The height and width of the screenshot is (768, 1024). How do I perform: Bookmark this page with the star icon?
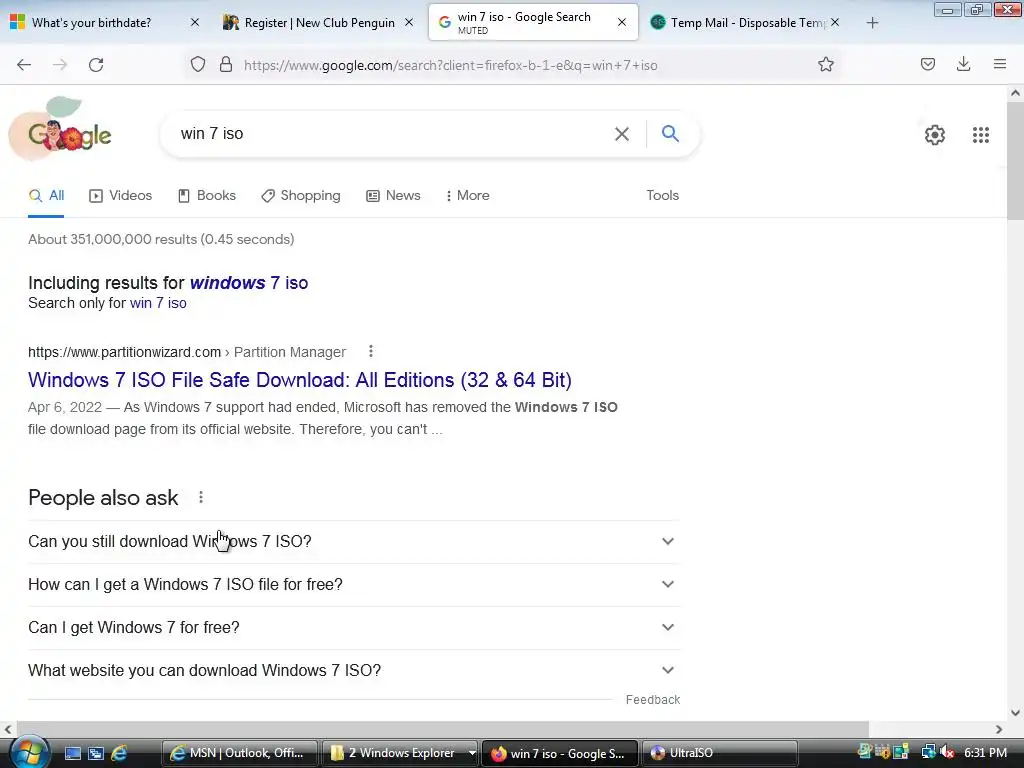pos(826,64)
